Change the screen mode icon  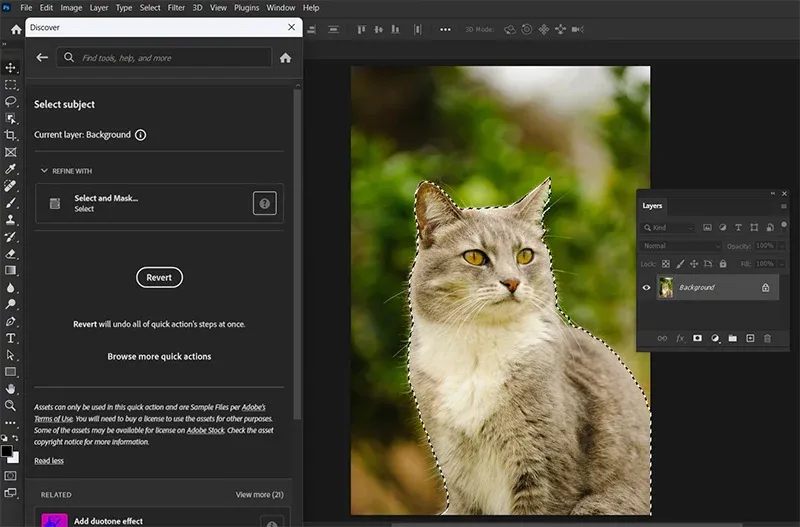(10, 493)
